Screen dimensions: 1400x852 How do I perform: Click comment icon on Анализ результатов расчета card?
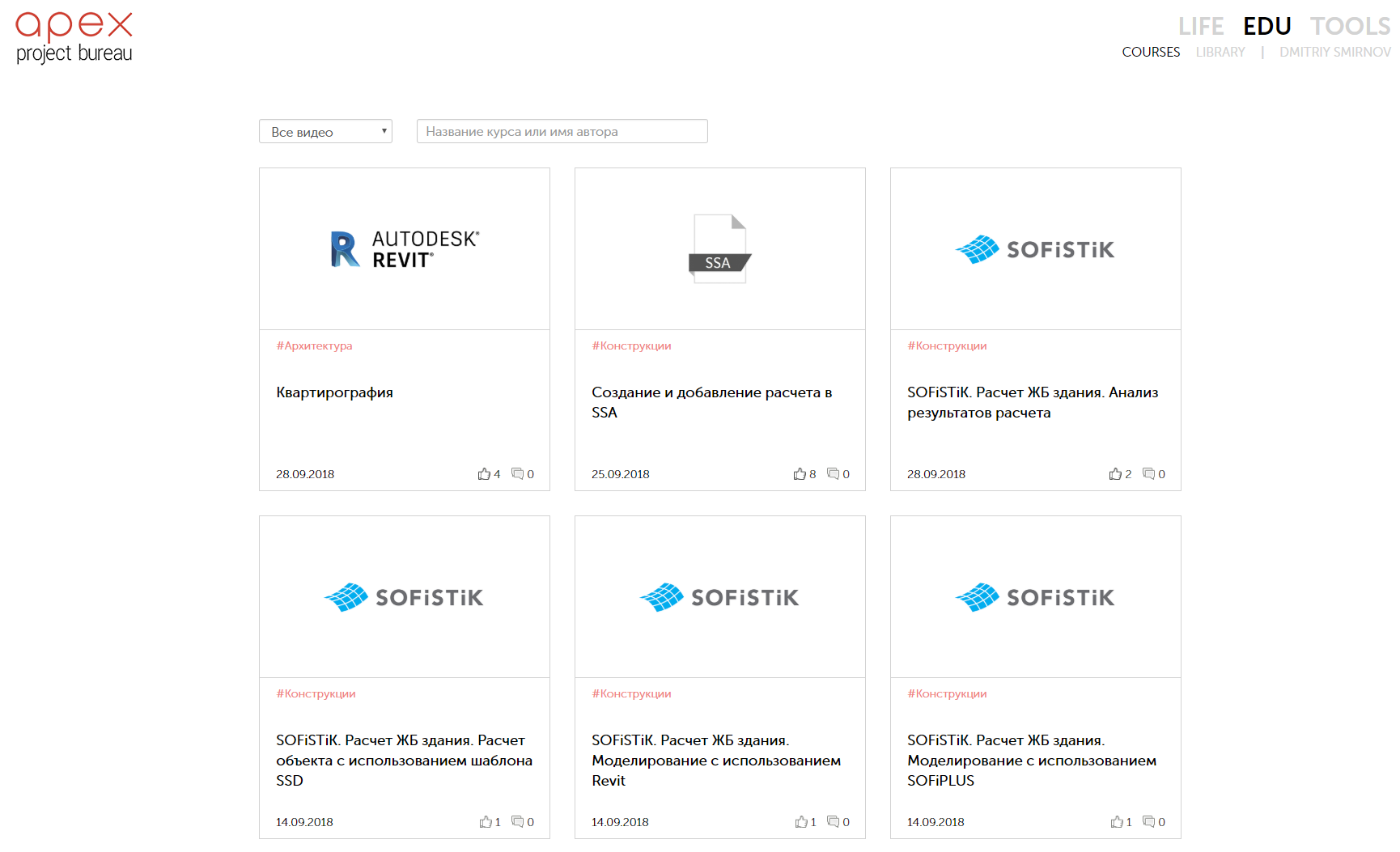point(1148,474)
